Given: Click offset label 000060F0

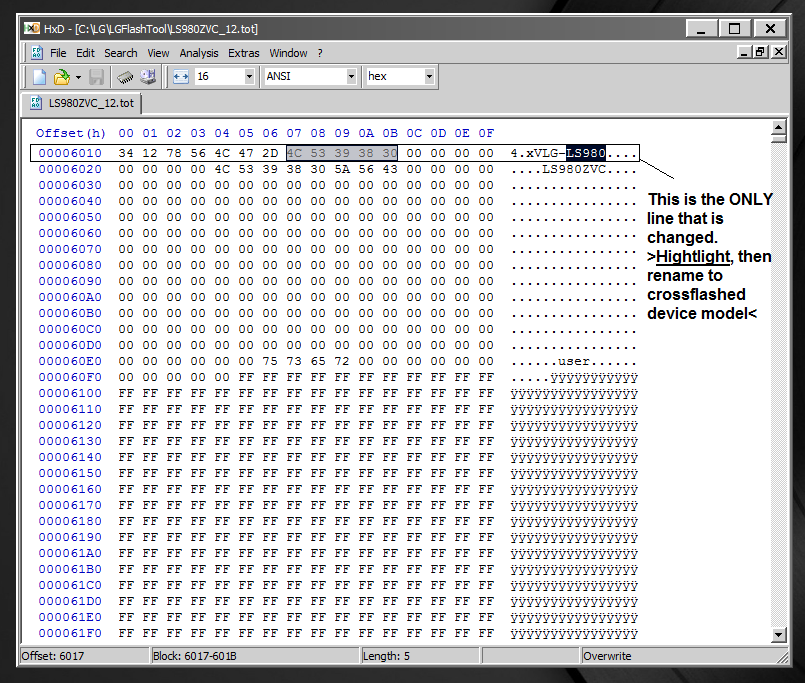Looking at the screenshot, I should coord(70,377).
